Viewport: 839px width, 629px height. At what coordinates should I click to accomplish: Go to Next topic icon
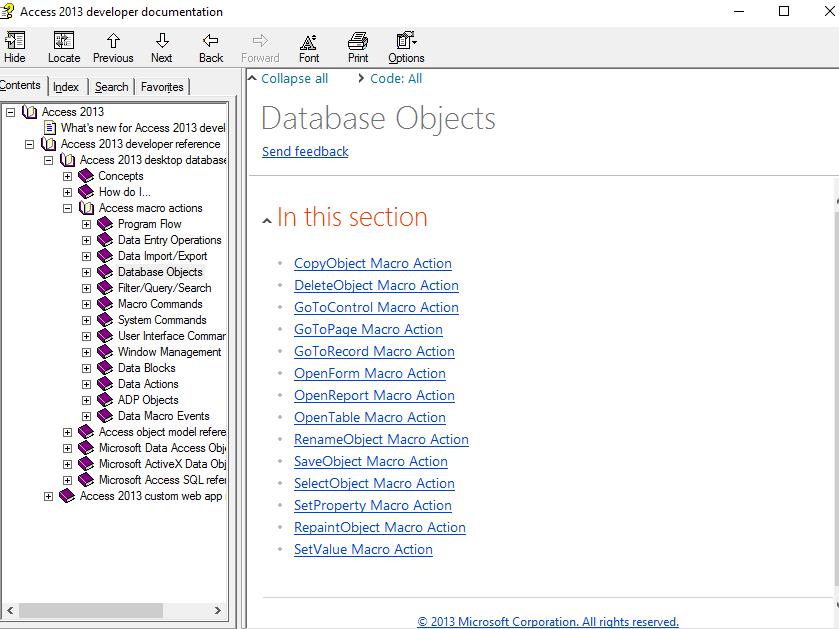pos(162,41)
